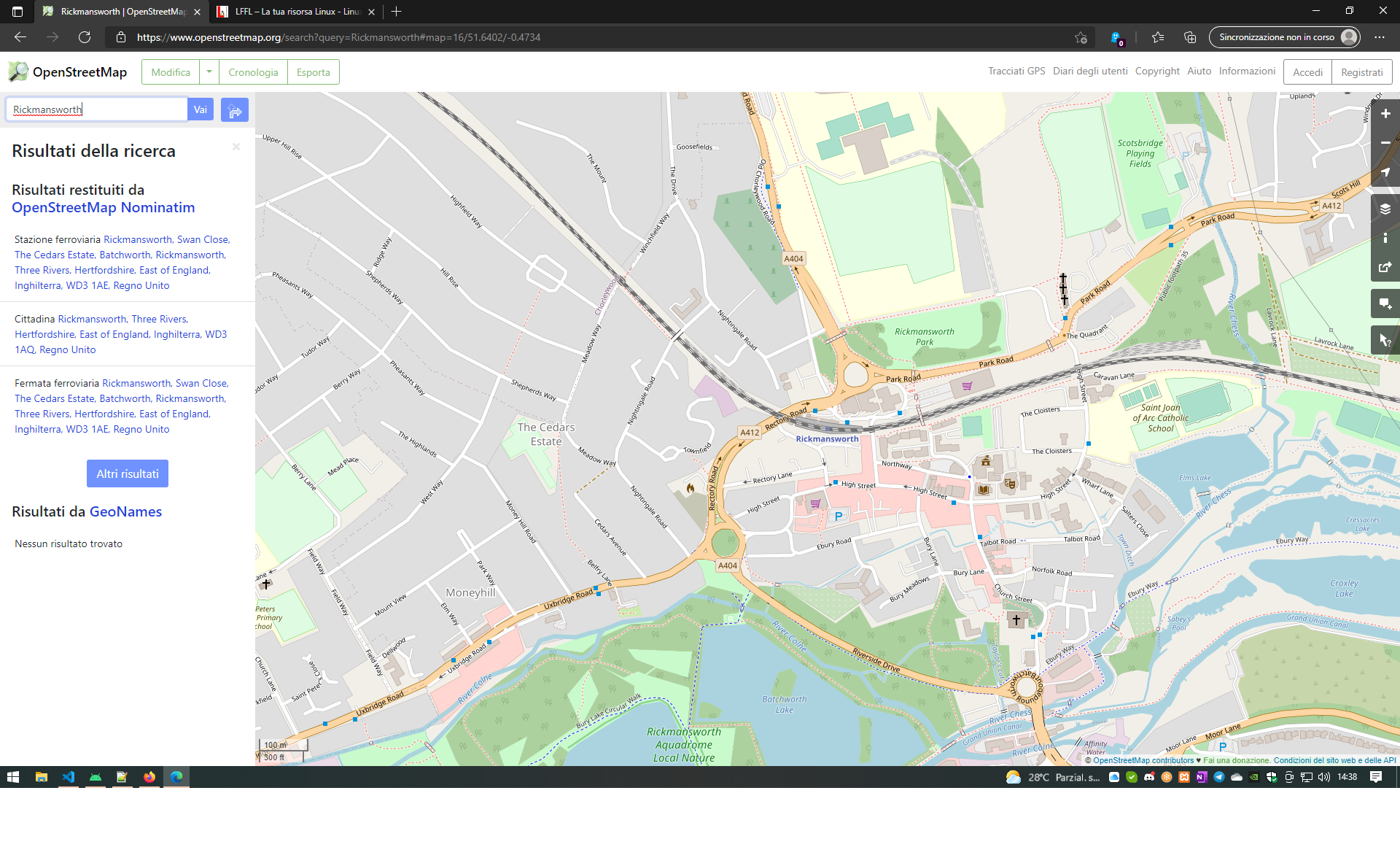Select the show my location arrow icon
1400x866 pixels.
point(1385,173)
